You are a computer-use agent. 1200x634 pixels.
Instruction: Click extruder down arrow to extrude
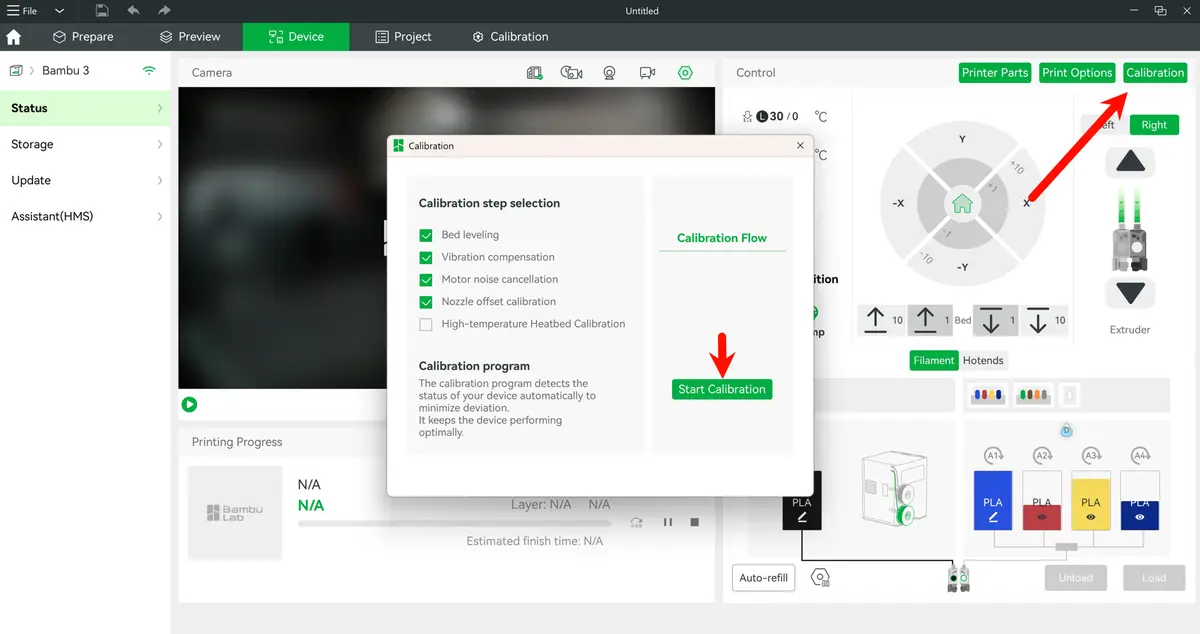pyautogui.click(x=1131, y=293)
